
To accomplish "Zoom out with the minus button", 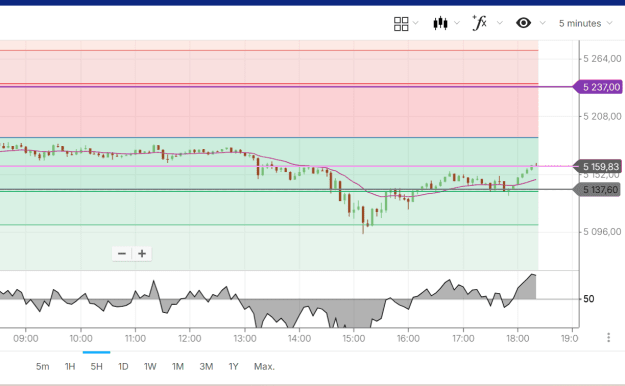I will (x=122, y=254).
